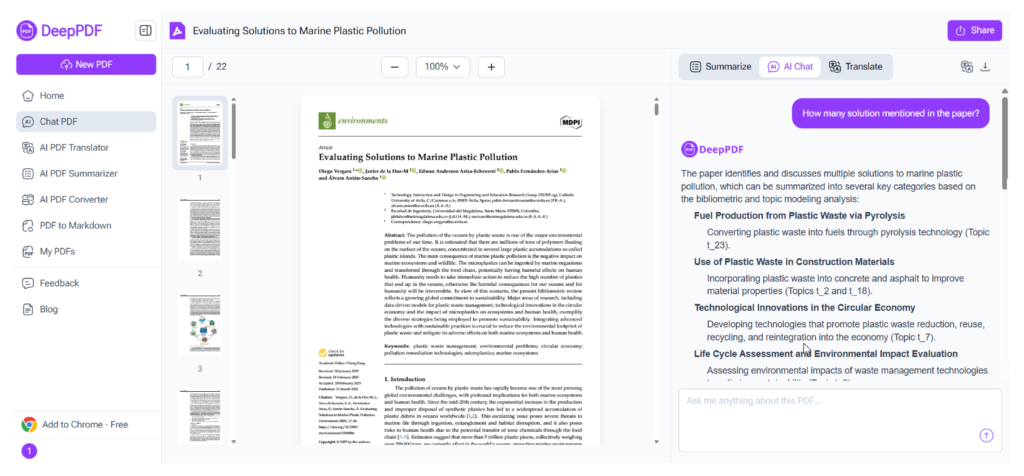Zoom in with the plus button
The width and height of the screenshot is (1024, 476).
coord(491,67)
